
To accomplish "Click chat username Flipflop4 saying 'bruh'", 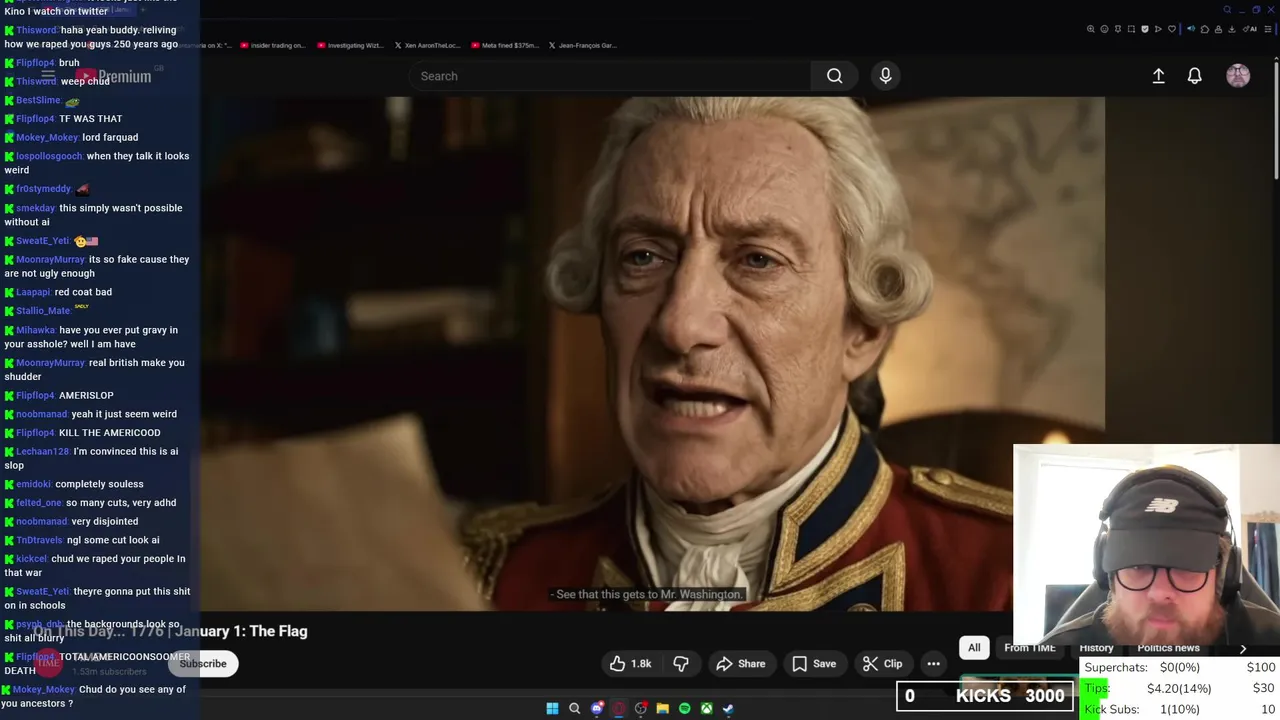I will pos(35,63).
